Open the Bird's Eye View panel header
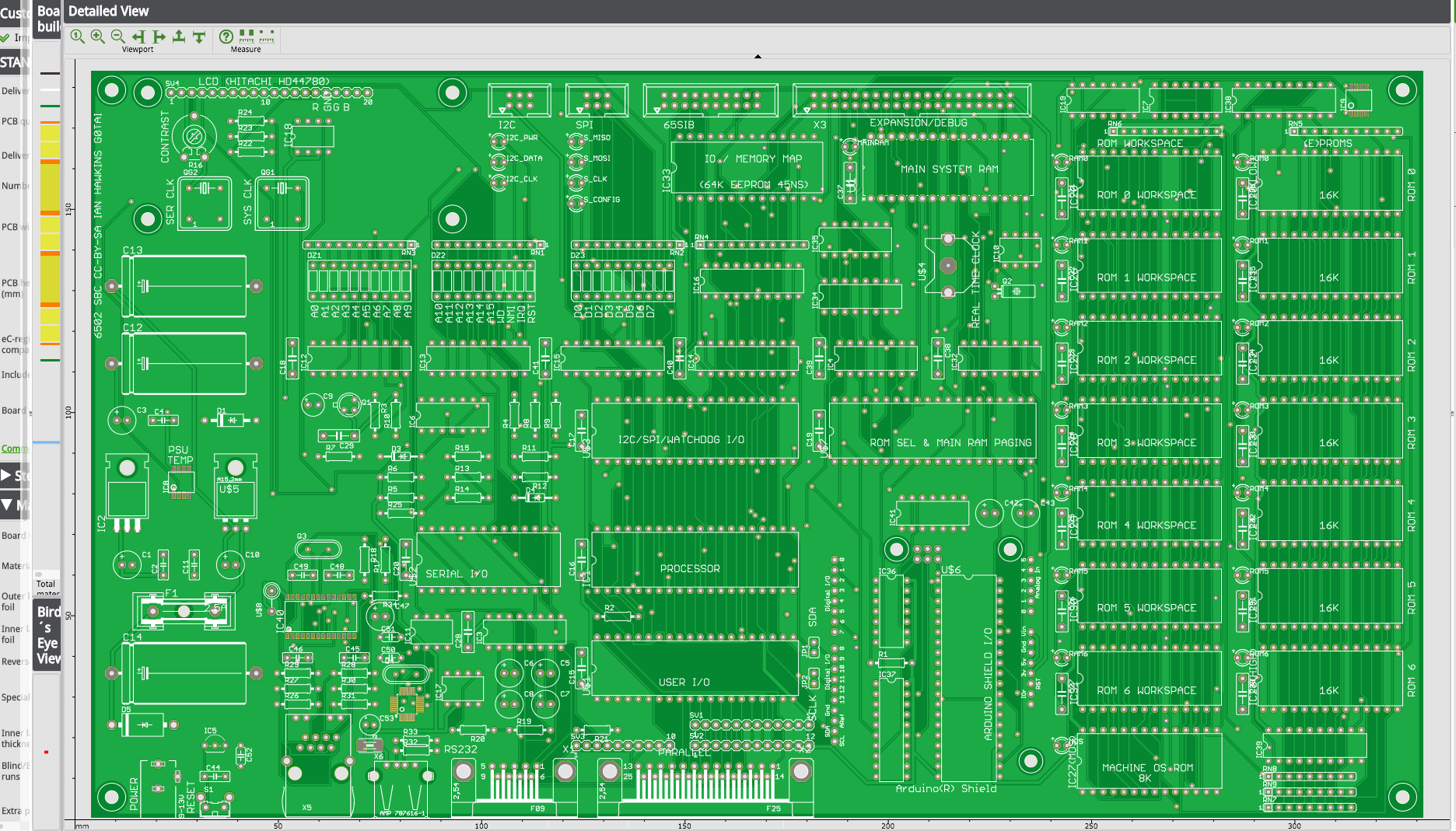Image resolution: width=1456 pixels, height=831 pixels. (47, 635)
